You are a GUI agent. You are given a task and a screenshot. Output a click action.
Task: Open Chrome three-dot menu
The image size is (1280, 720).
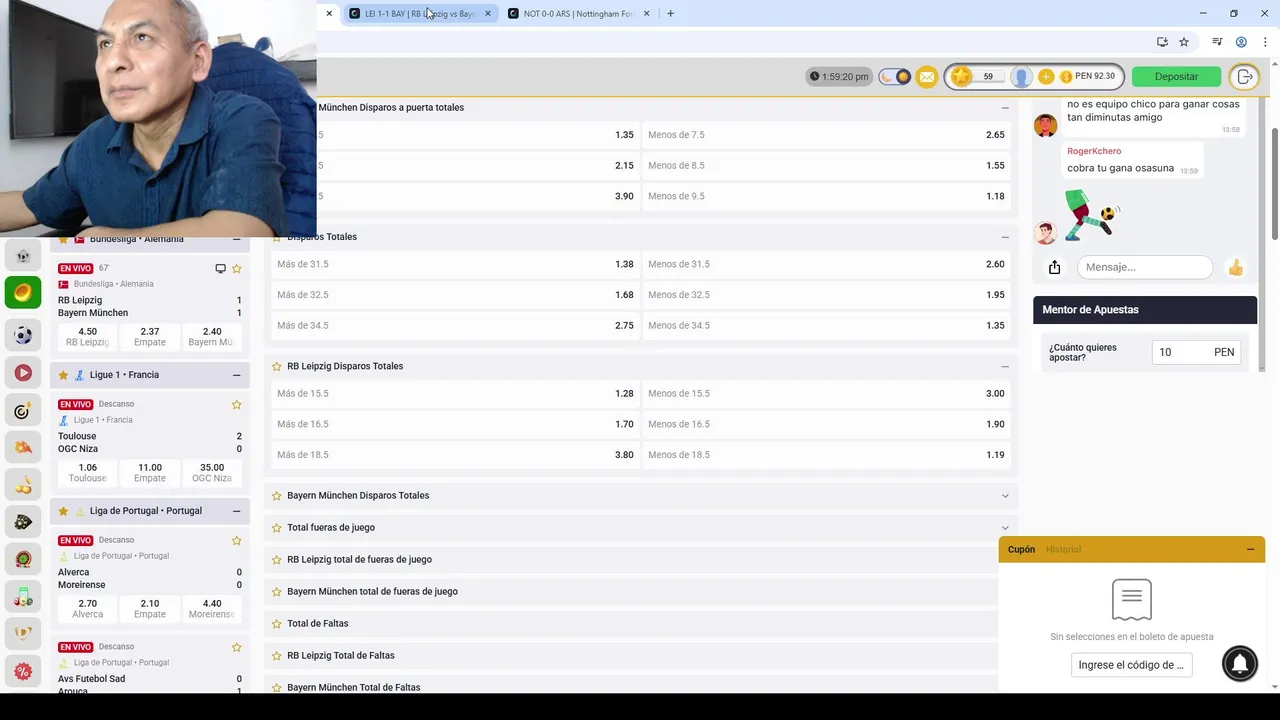[x=1265, y=42]
